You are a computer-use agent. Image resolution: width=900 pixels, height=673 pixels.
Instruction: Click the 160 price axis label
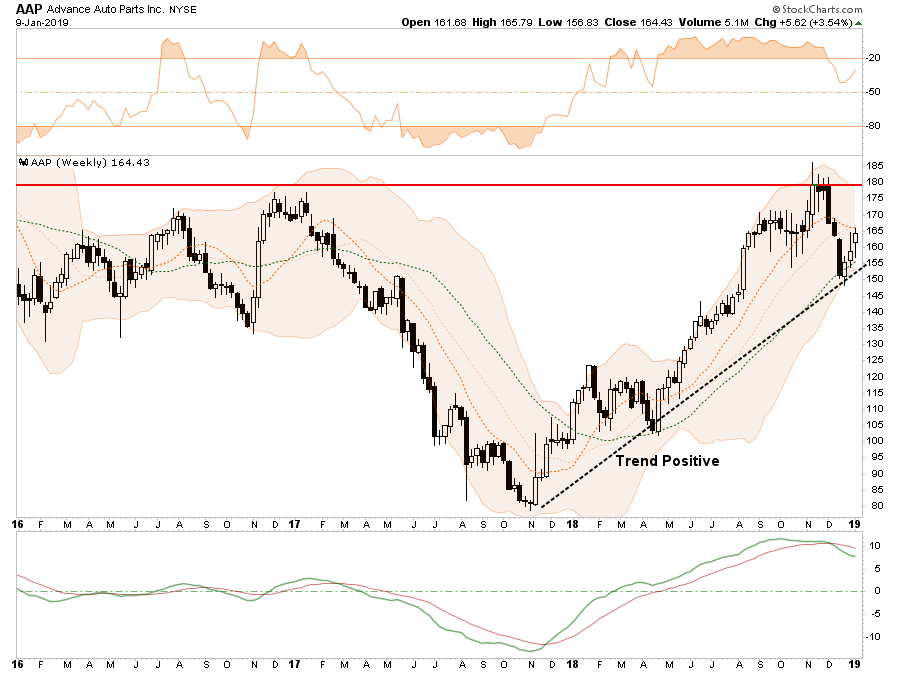pos(875,247)
